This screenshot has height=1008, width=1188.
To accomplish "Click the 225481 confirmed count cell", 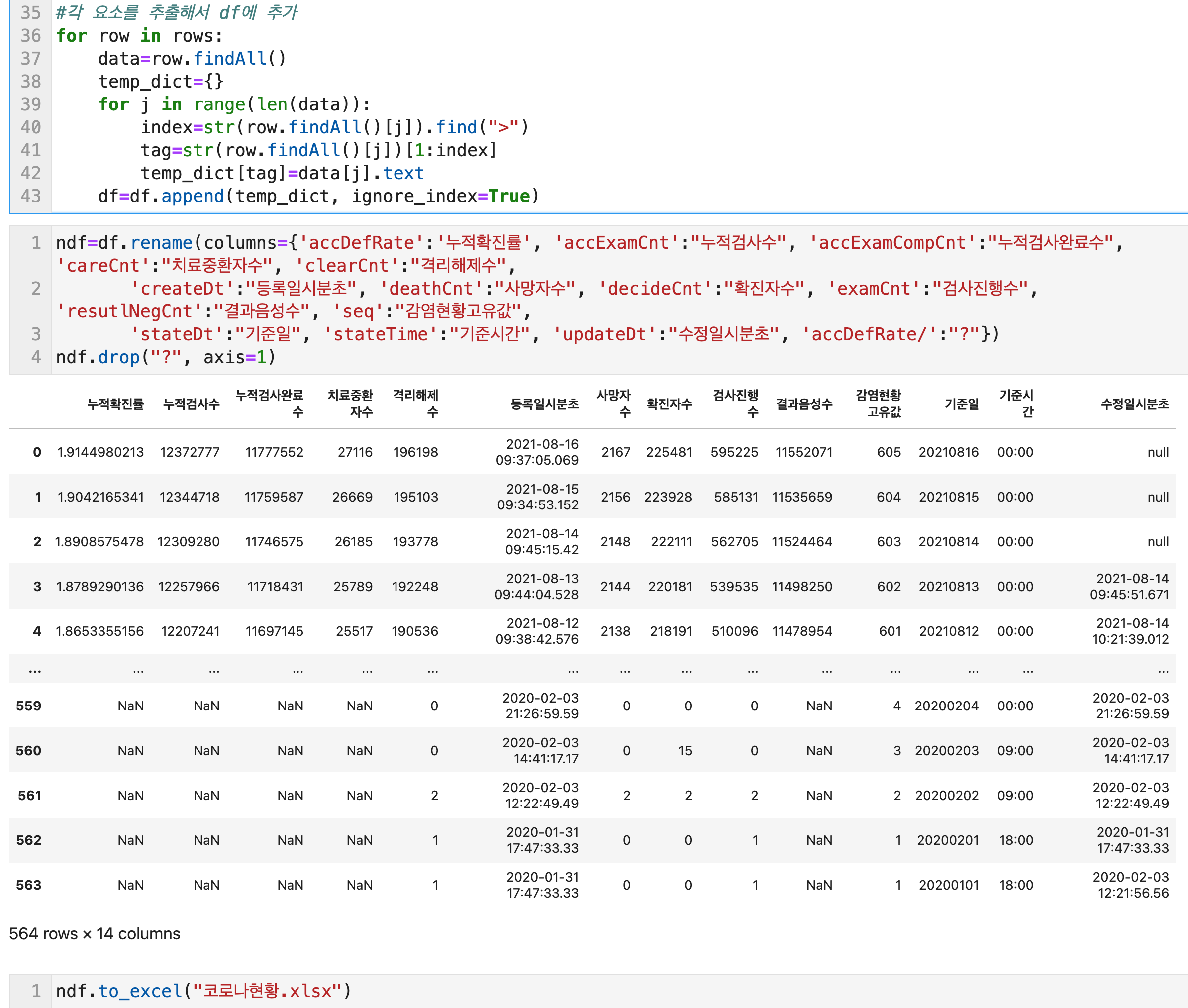I will point(669,452).
